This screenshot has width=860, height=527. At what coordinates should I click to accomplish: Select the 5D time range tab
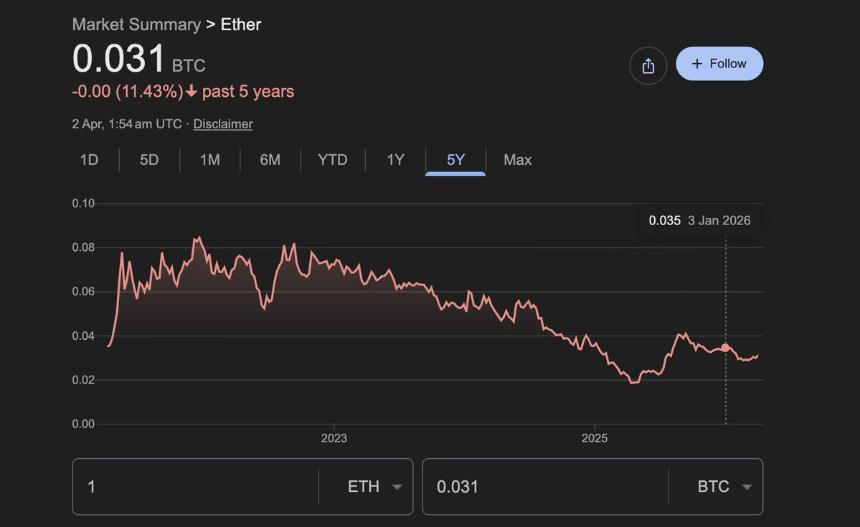(149, 160)
